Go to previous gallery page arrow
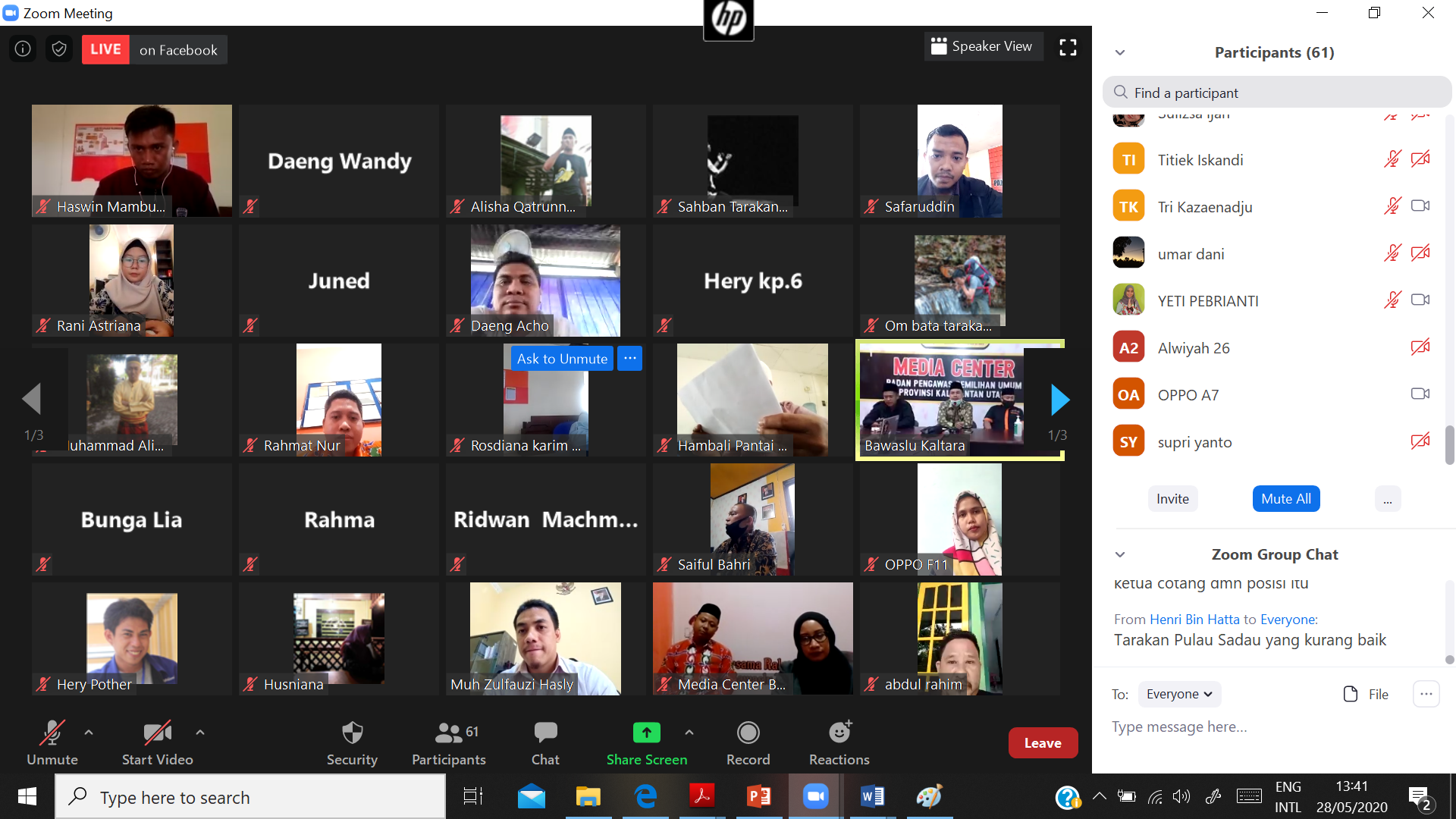Image resolution: width=1456 pixels, height=819 pixels. pyautogui.click(x=32, y=400)
